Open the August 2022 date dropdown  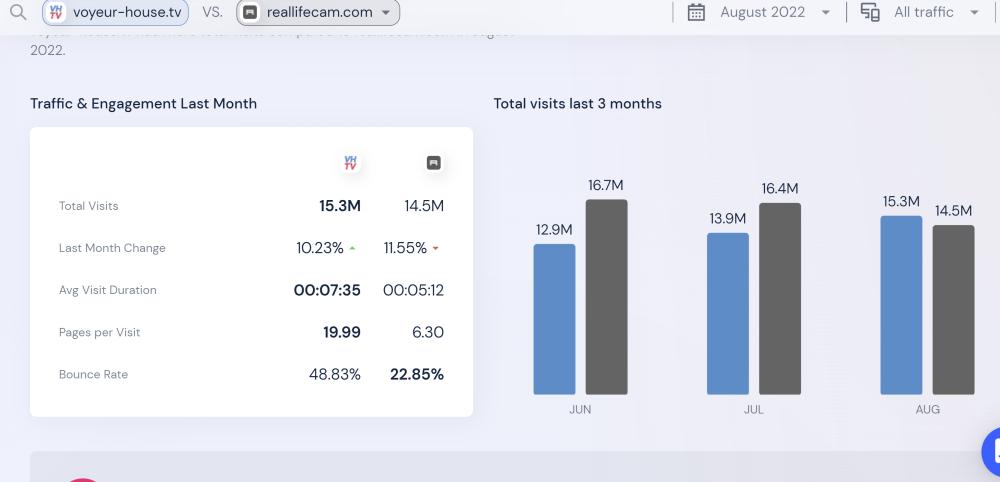825,13
